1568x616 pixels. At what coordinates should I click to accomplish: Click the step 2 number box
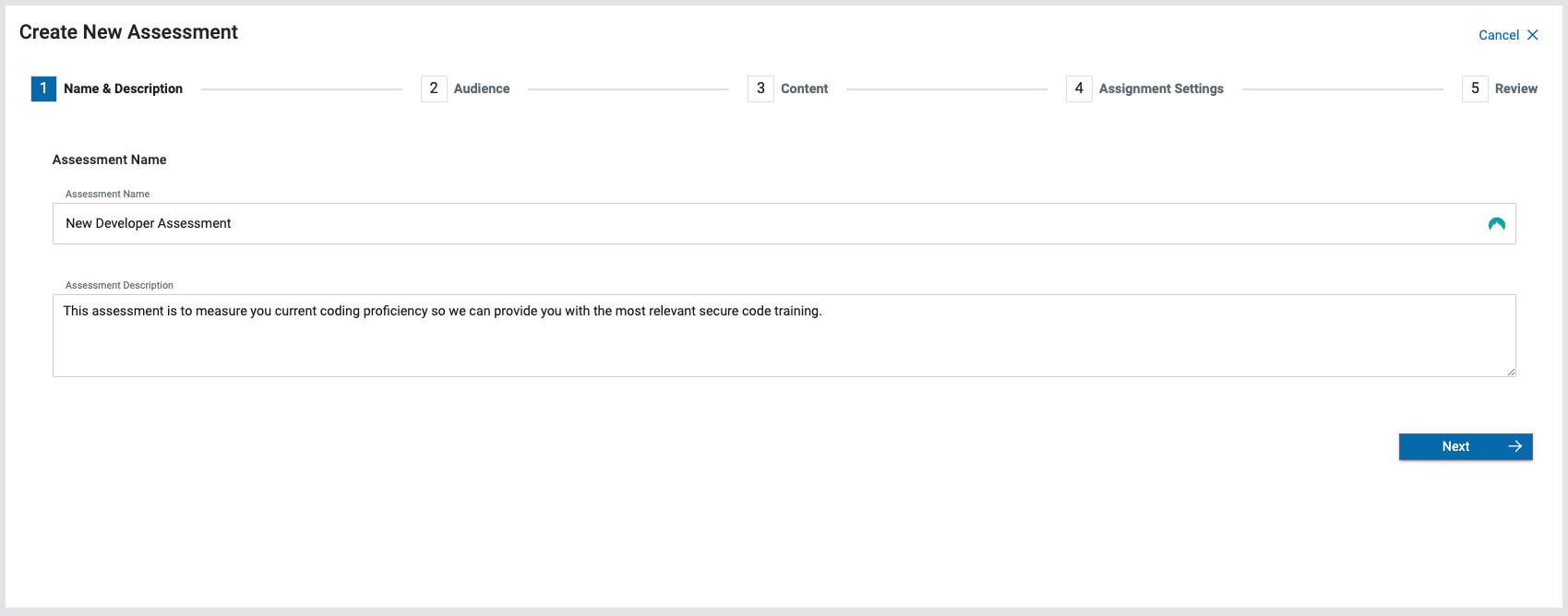[x=434, y=89]
